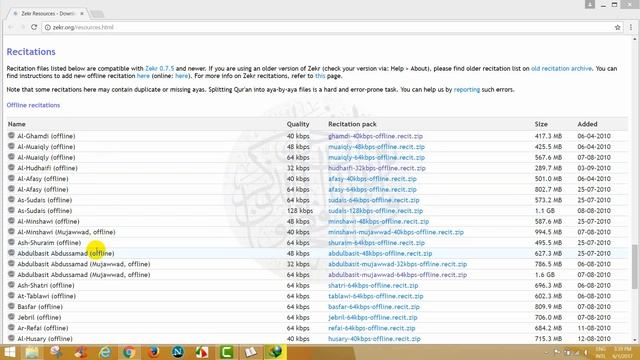Download abdulbasit-mujawwad-64kbps-offline.recit.zip
This screenshot has height=360, width=640.
click(x=398, y=275)
